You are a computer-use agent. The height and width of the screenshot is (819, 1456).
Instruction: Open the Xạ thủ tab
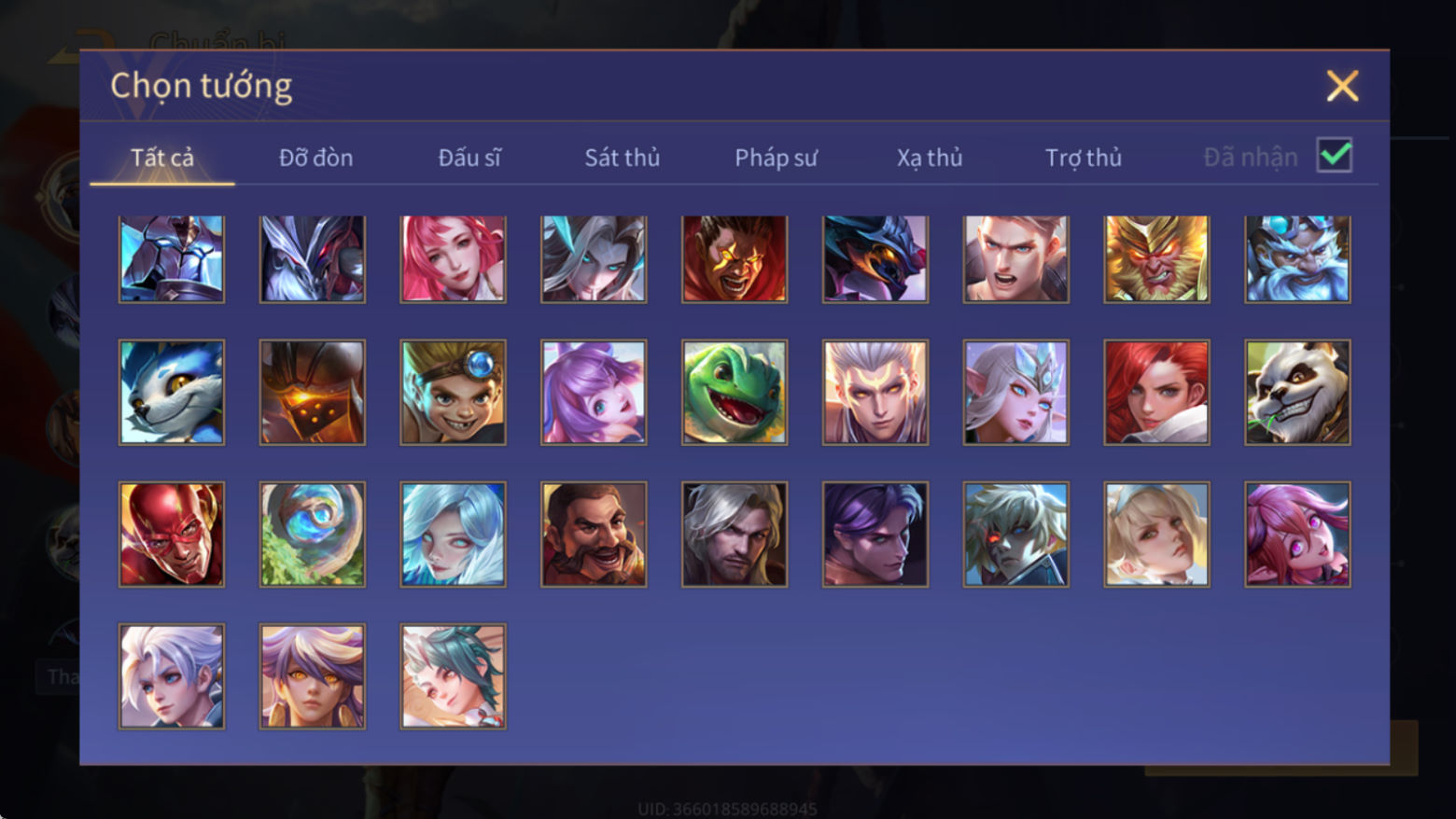point(930,158)
